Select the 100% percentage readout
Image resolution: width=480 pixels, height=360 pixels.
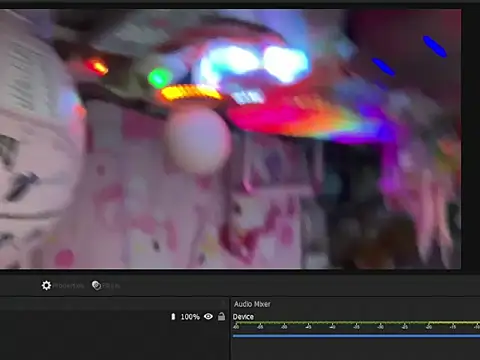190,317
